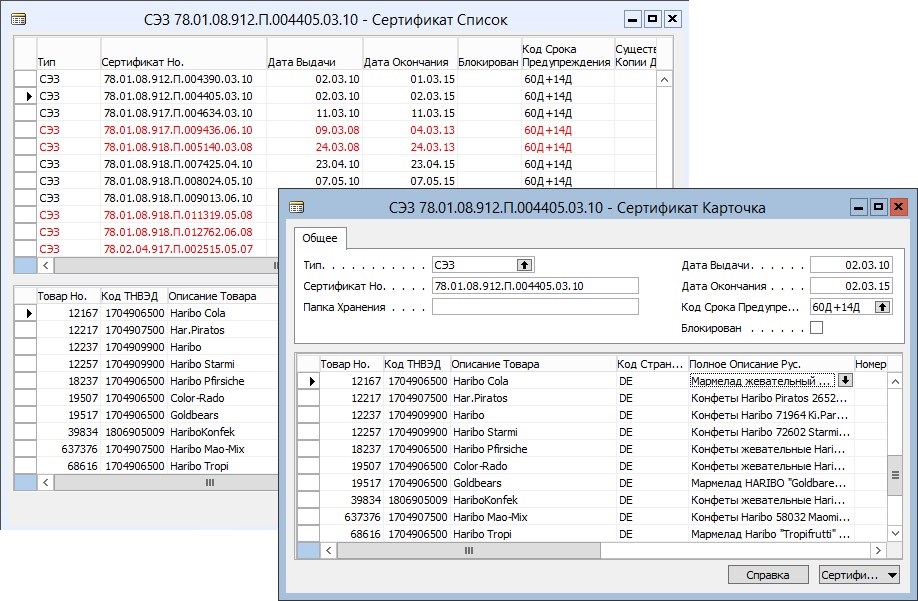918x601 pixels.
Task: Click Goldbears in card goods table
Action: [x=477, y=483]
